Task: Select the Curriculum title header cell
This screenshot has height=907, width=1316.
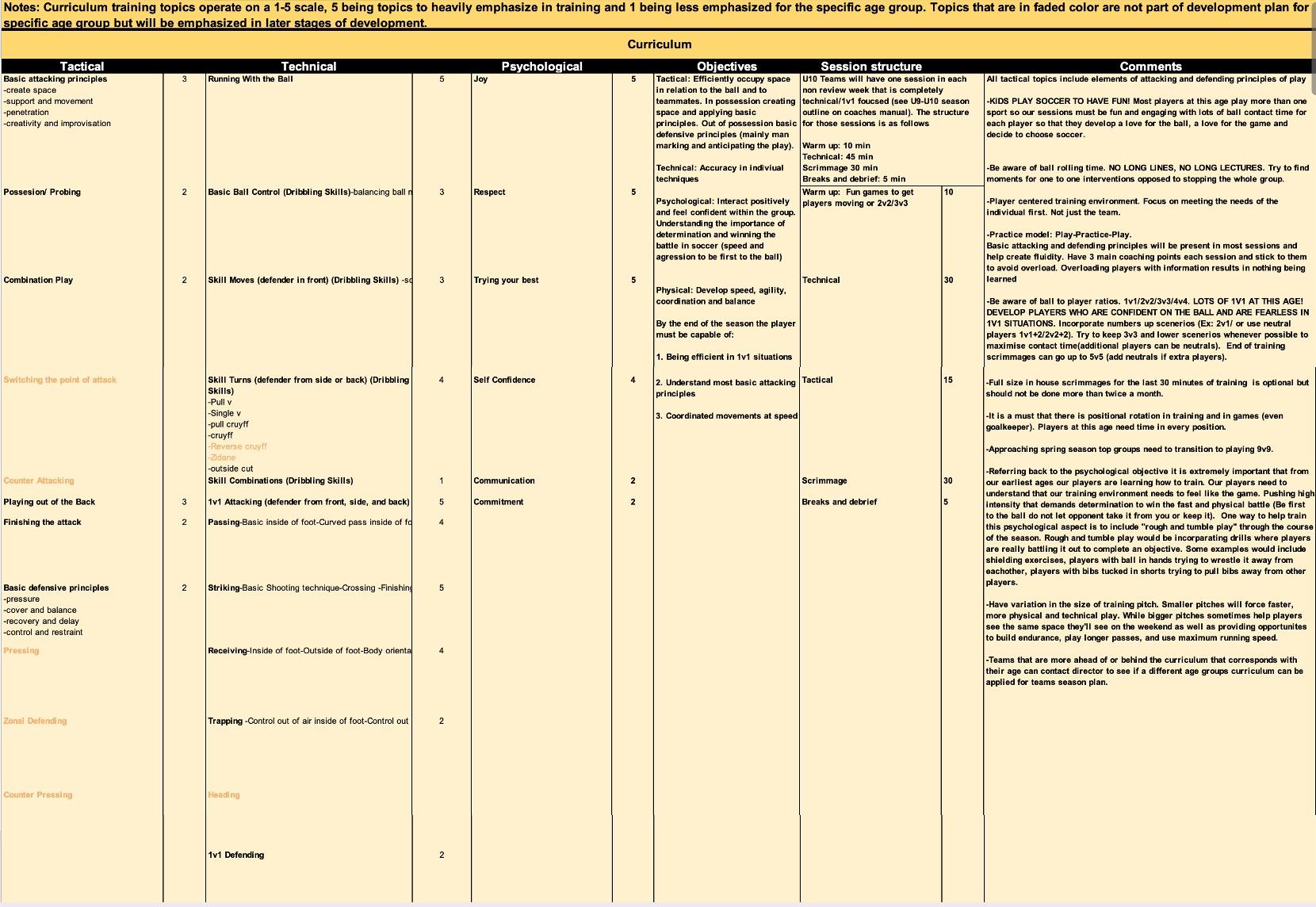Action: 657,44
